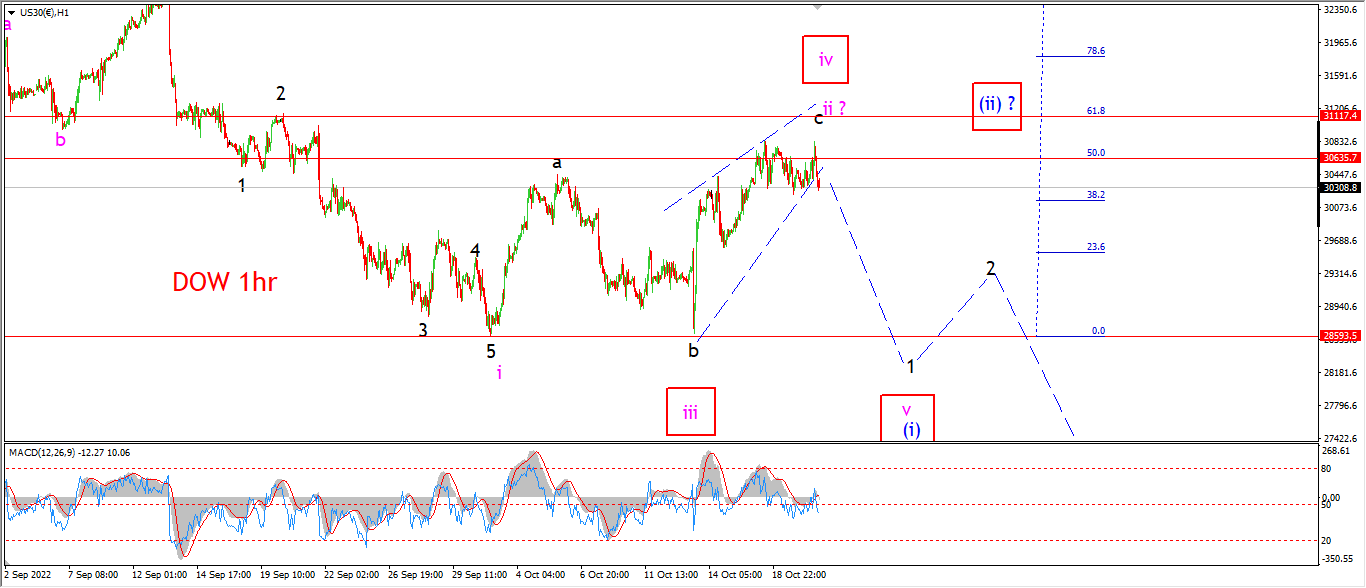
Task: Click the chart shift triangle marker at top
Action: point(819,7)
